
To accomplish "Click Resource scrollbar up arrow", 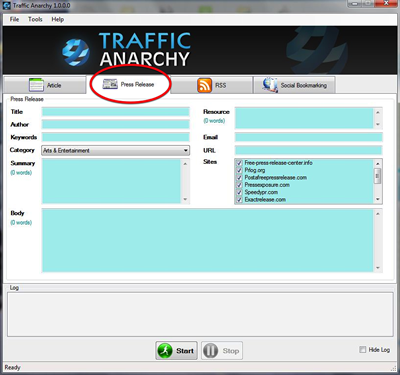I will 378,112.
